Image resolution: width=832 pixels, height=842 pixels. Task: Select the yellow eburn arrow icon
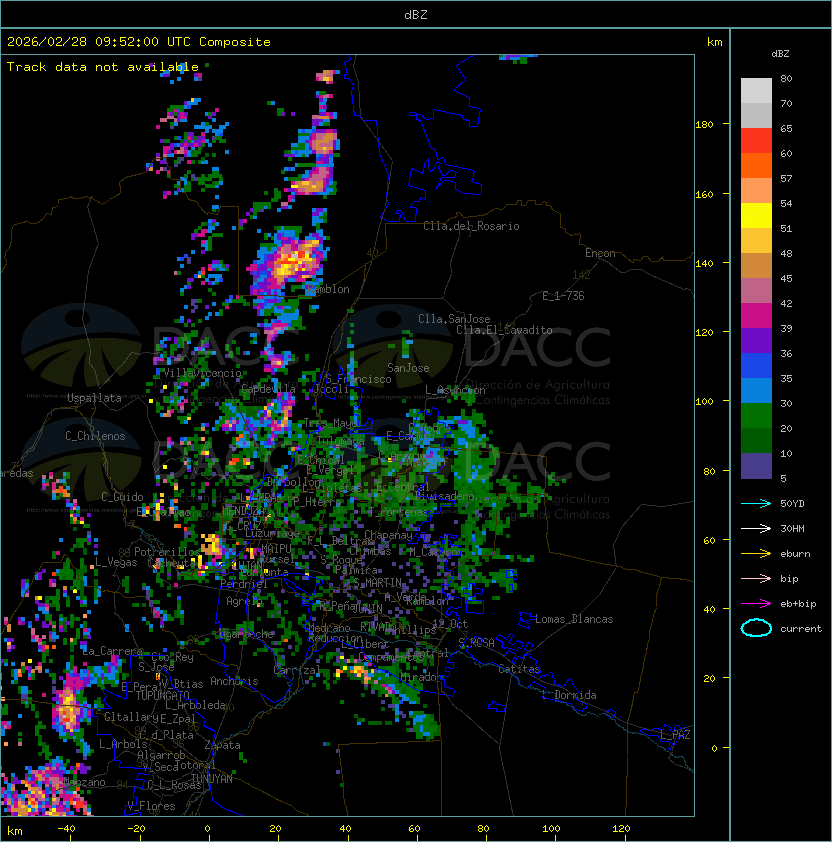click(756, 553)
